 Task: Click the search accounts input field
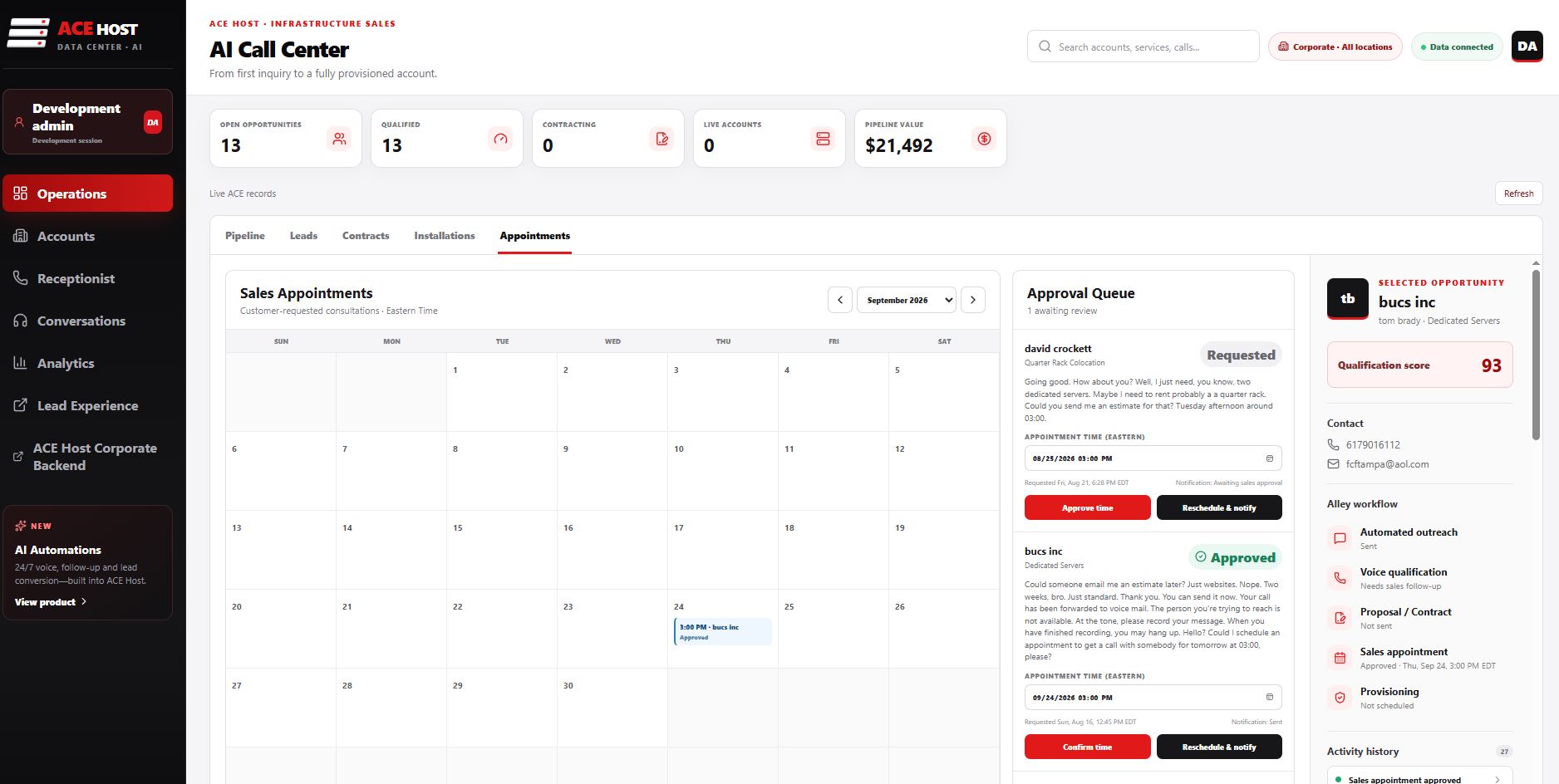click(x=1143, y=47)
